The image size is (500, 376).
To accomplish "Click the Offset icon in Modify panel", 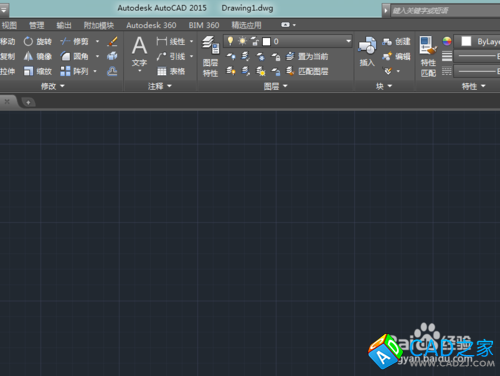I will point(112,71).
